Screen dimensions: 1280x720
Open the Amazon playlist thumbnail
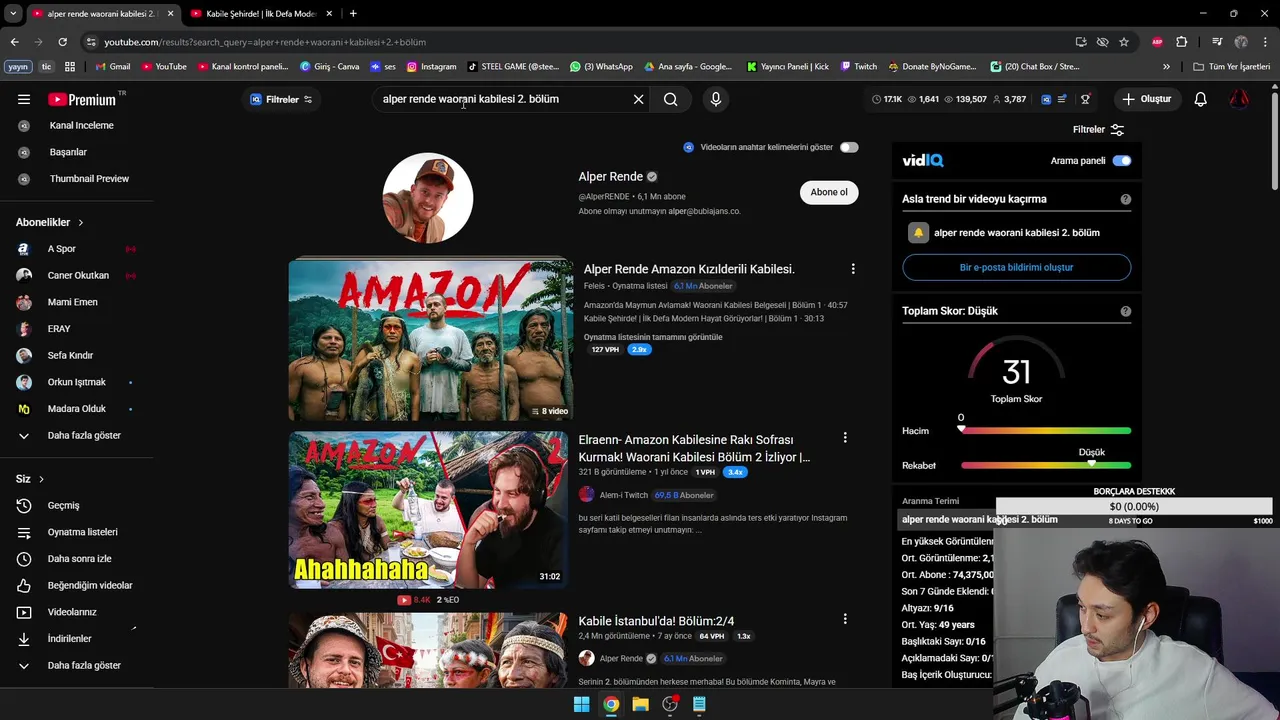click(x=431, y=341)
